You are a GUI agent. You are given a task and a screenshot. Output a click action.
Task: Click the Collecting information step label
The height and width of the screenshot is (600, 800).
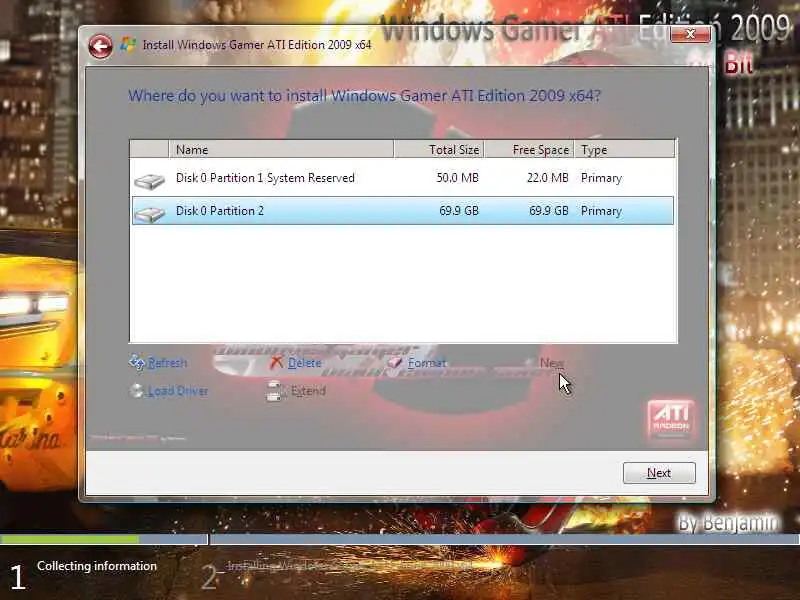[x=97, y=566]
